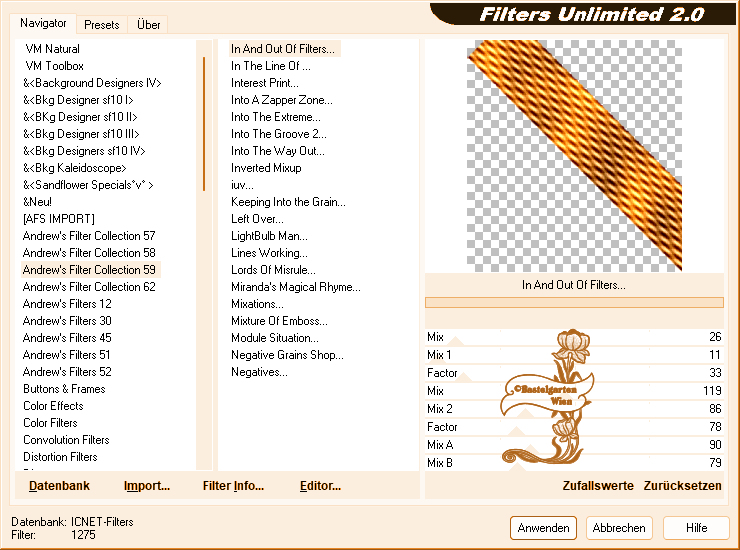Cancel with the Abbrechen button

pyautogui.click(x=619, y=528)
